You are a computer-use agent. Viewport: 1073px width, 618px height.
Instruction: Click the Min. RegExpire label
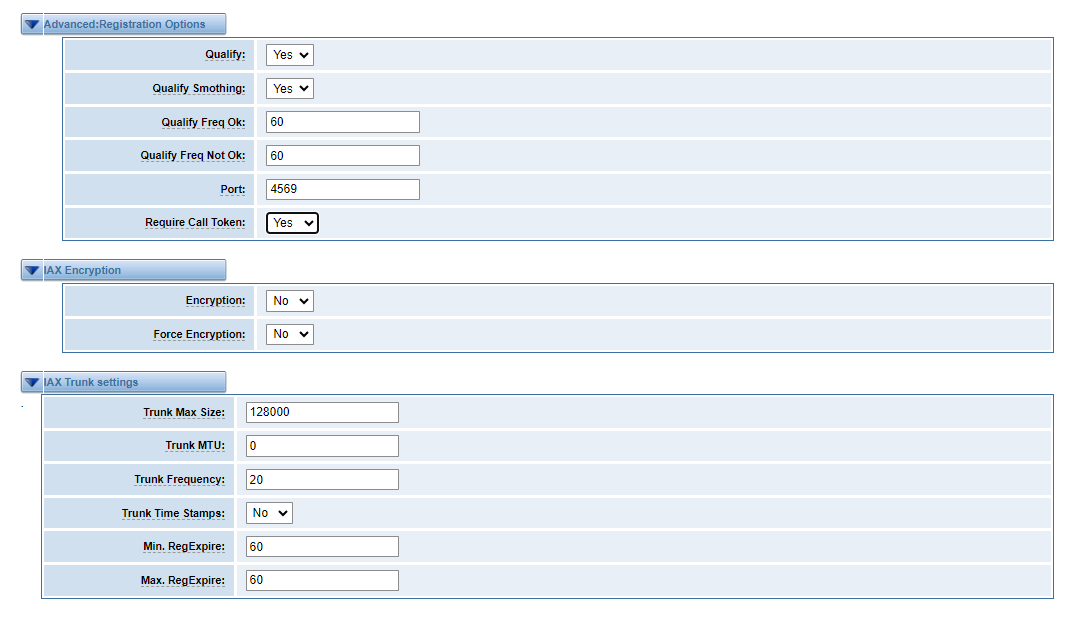click(184, 546)
